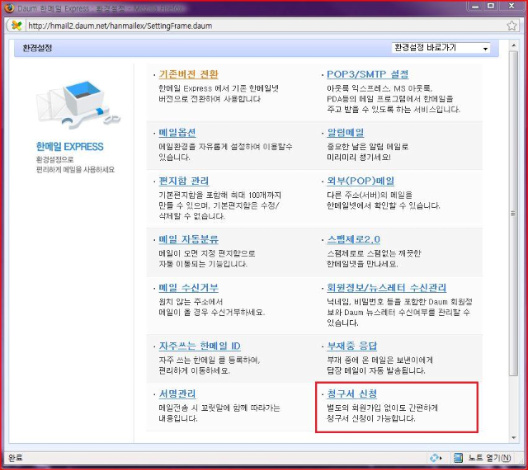Open the 서명관리 link

177,394
